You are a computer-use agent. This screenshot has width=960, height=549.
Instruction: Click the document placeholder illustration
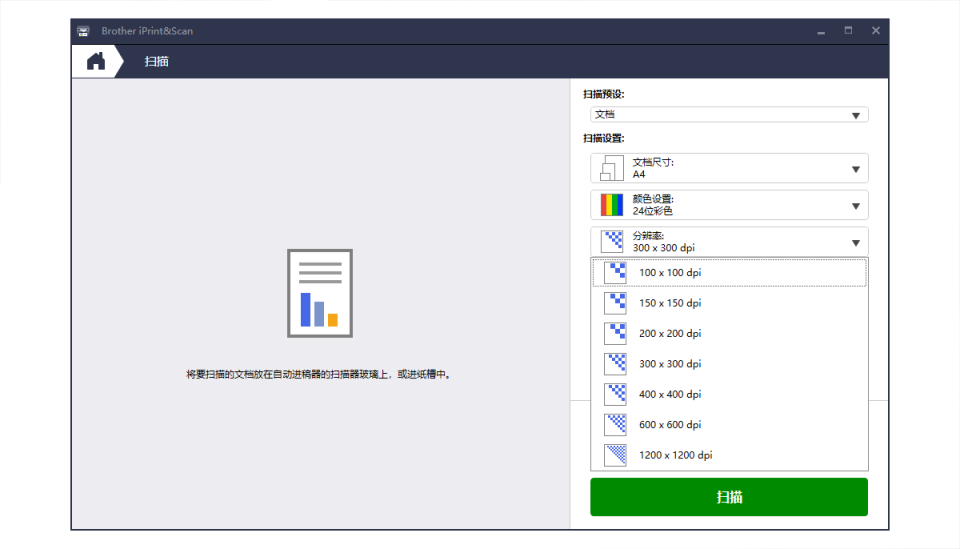(320, 293)
